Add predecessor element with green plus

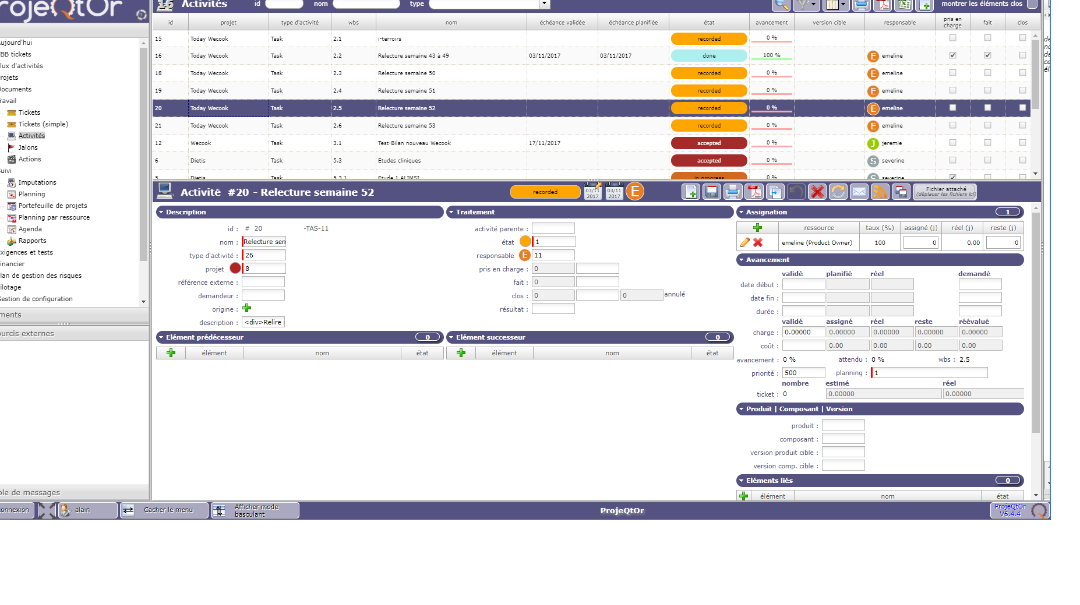click(171, 353)
